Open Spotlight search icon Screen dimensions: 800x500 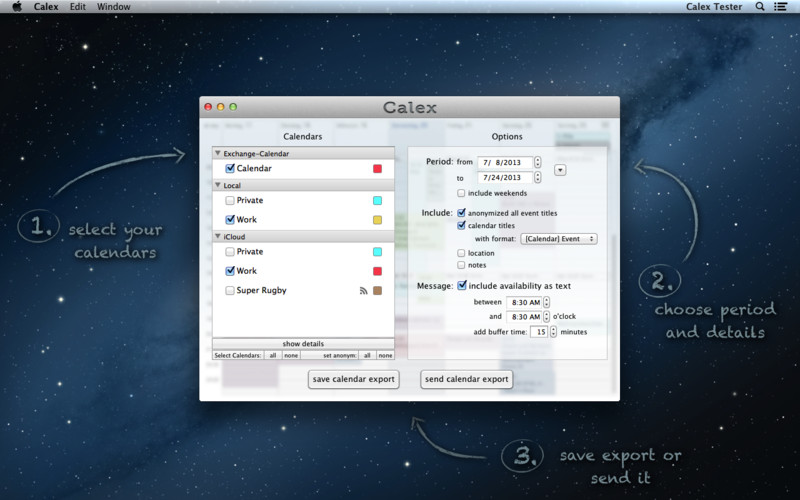tap(760, 7)
